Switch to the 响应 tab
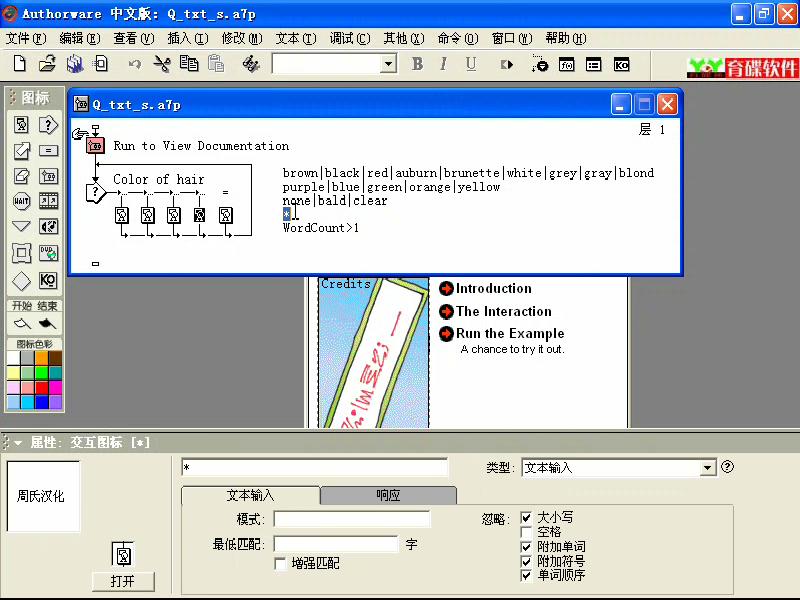The image size is (800, 600). (x=388, y=495)
